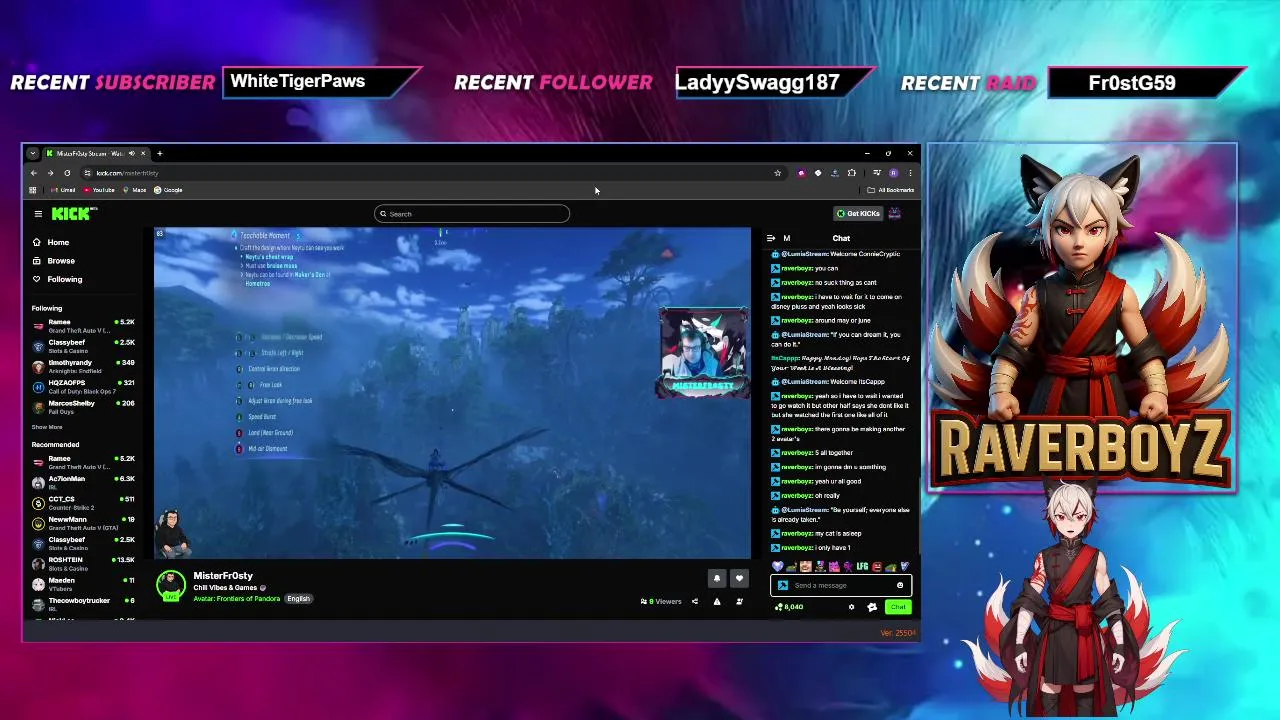Screen dimensions: 1280x720
Task: Open Gmail bookmark
Action: (x=63, y=190)
